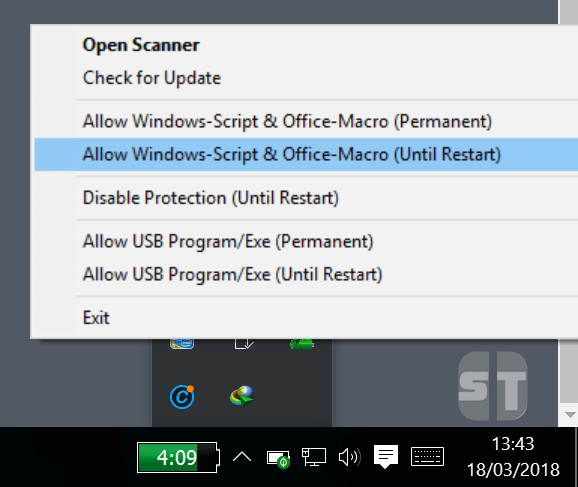This screenshot has height=487, width=578.
Task: Open the network connection icon
Action: pyautogui.click(x=314, y=457)
